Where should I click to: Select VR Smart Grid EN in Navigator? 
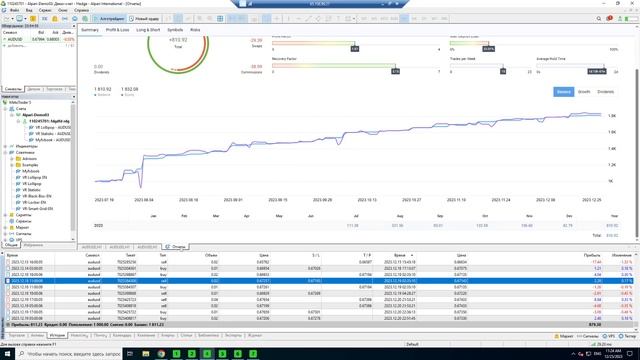38,209
